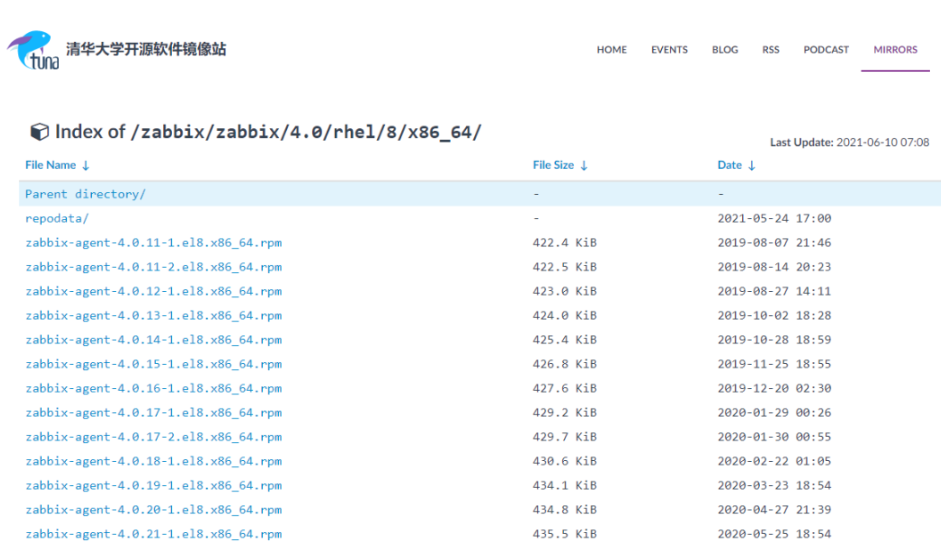The height and width of the screenshot is (557, 941).
Task: Click the TUNA fish logo
Action: point(33,50)
